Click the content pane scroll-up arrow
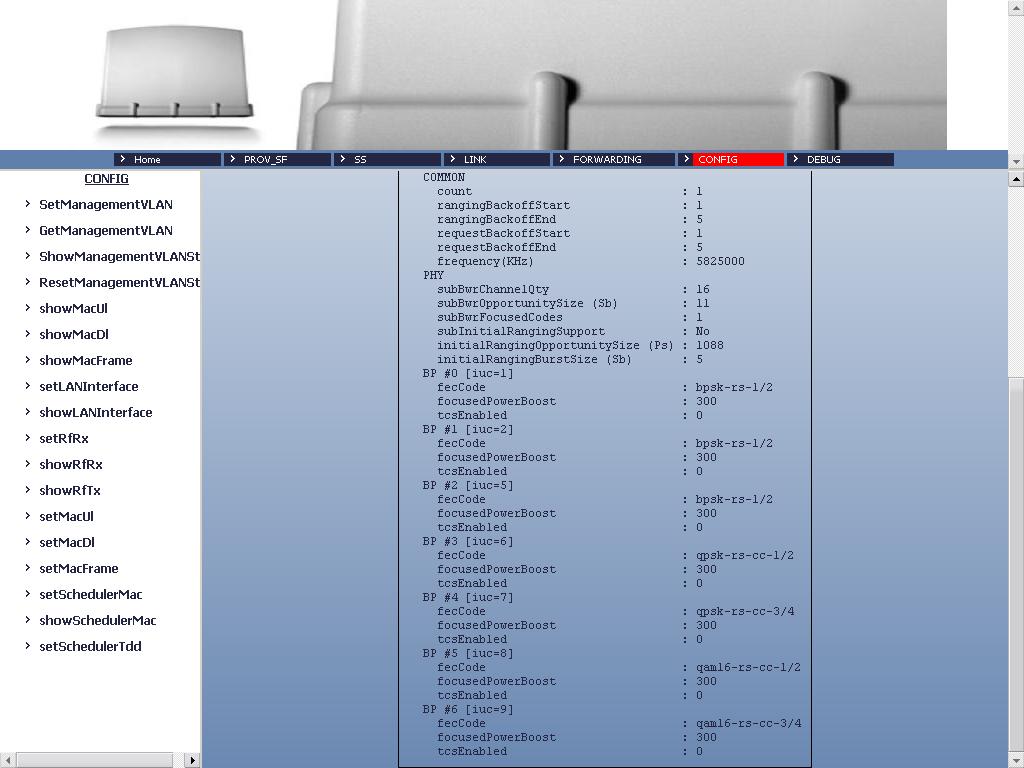The height and width of the screenshot is (768, 1024). pos(1016,178)
